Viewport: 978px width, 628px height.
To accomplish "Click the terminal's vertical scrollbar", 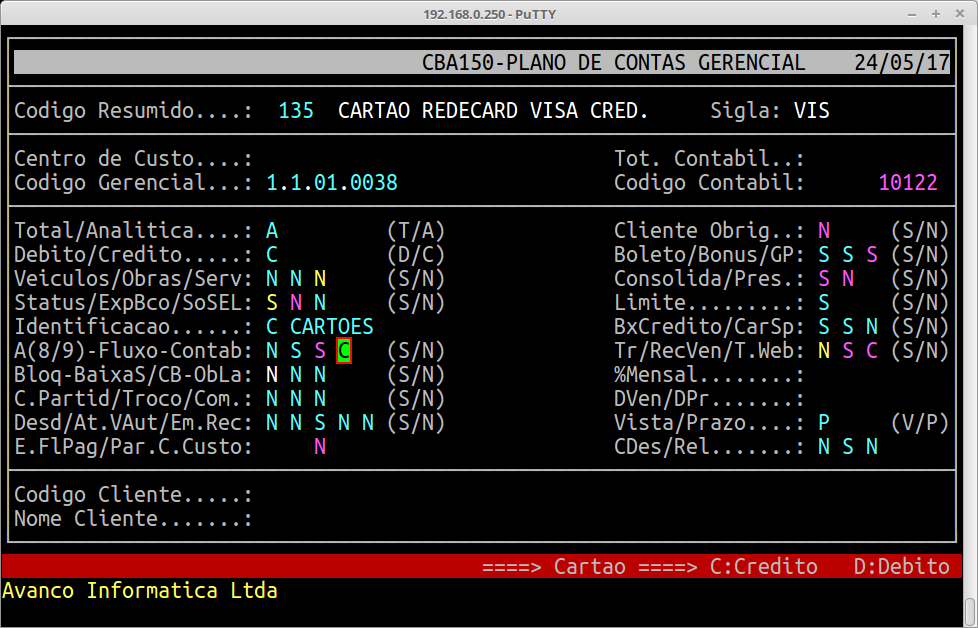I will (x=970, y=330).
